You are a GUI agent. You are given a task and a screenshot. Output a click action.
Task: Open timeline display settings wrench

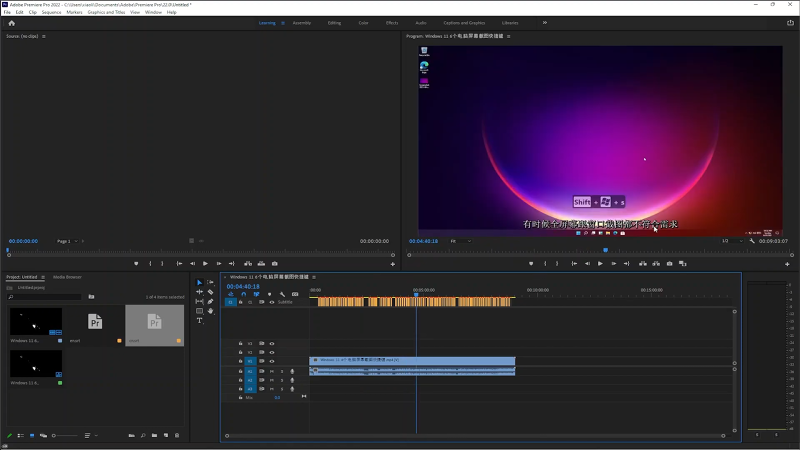283,294
